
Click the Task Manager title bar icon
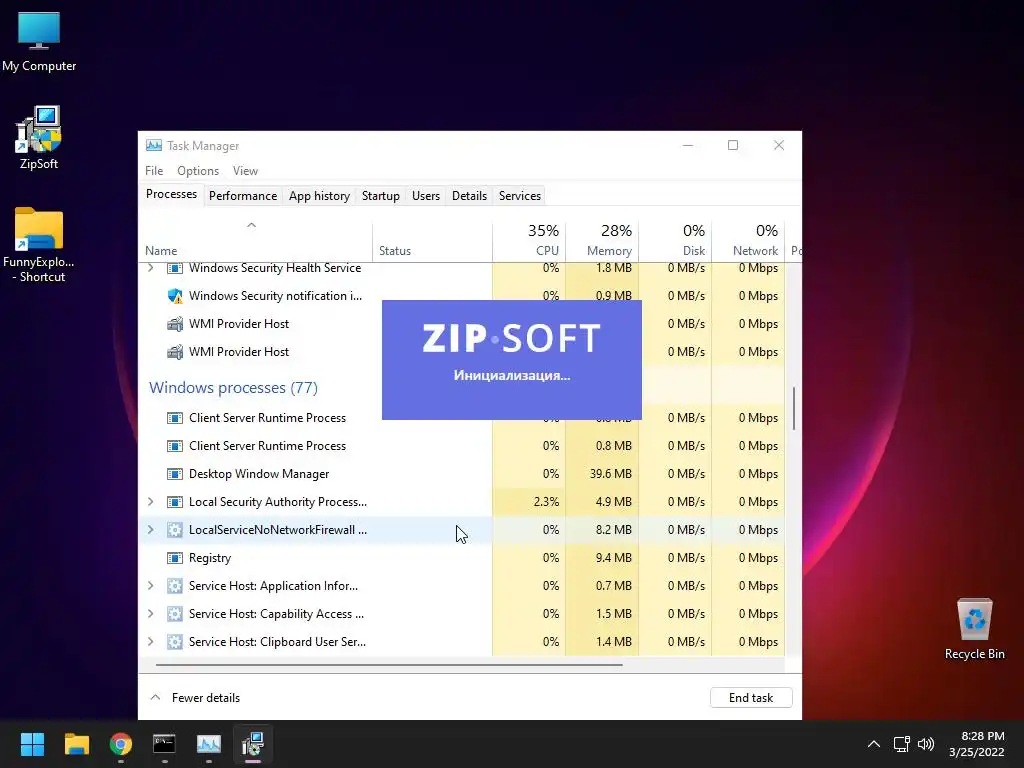[x=153, y=146]
